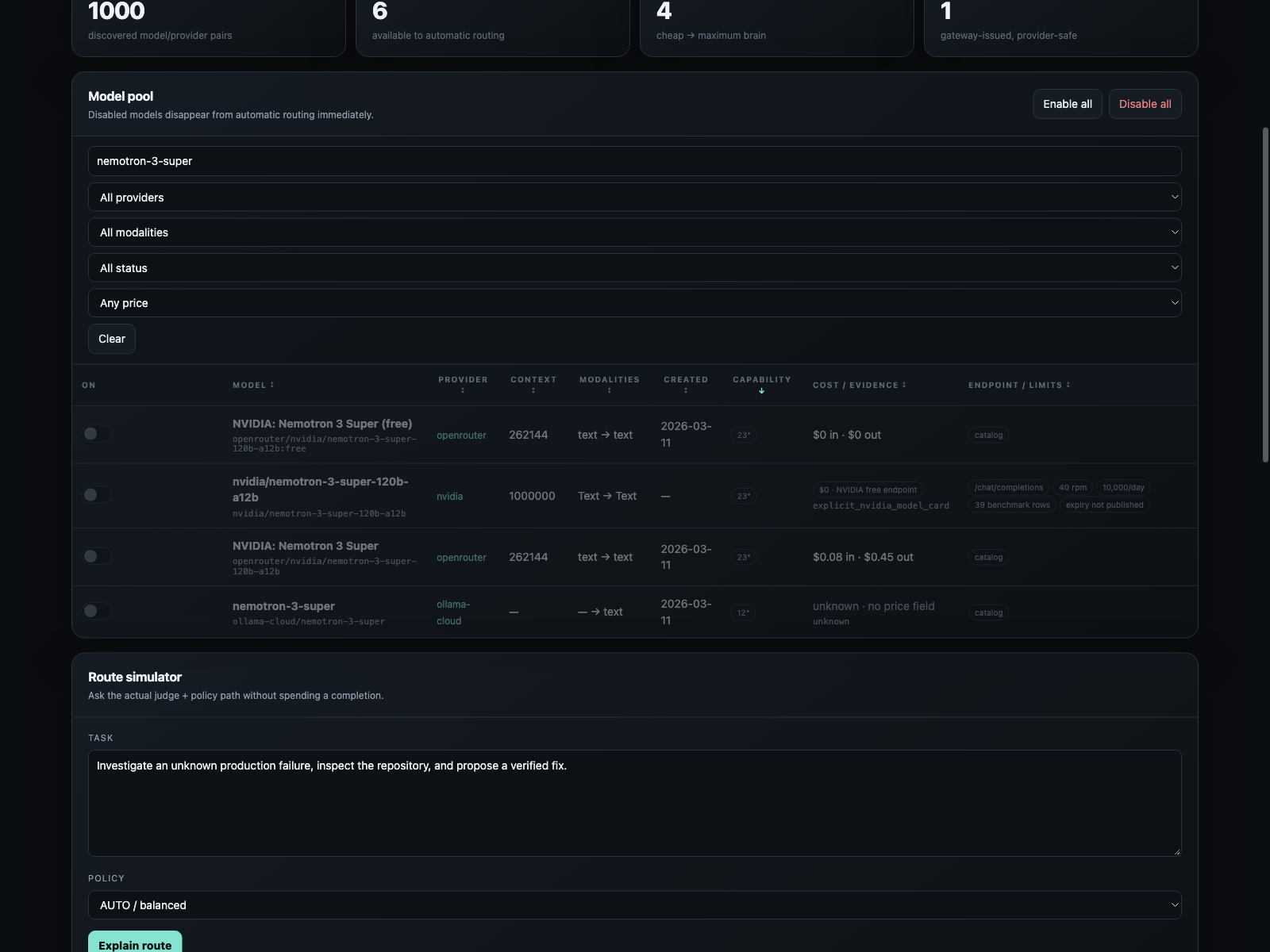Click explicit_nvidia_model_card evidence text
1270x952 pixels.
(881, 505)
